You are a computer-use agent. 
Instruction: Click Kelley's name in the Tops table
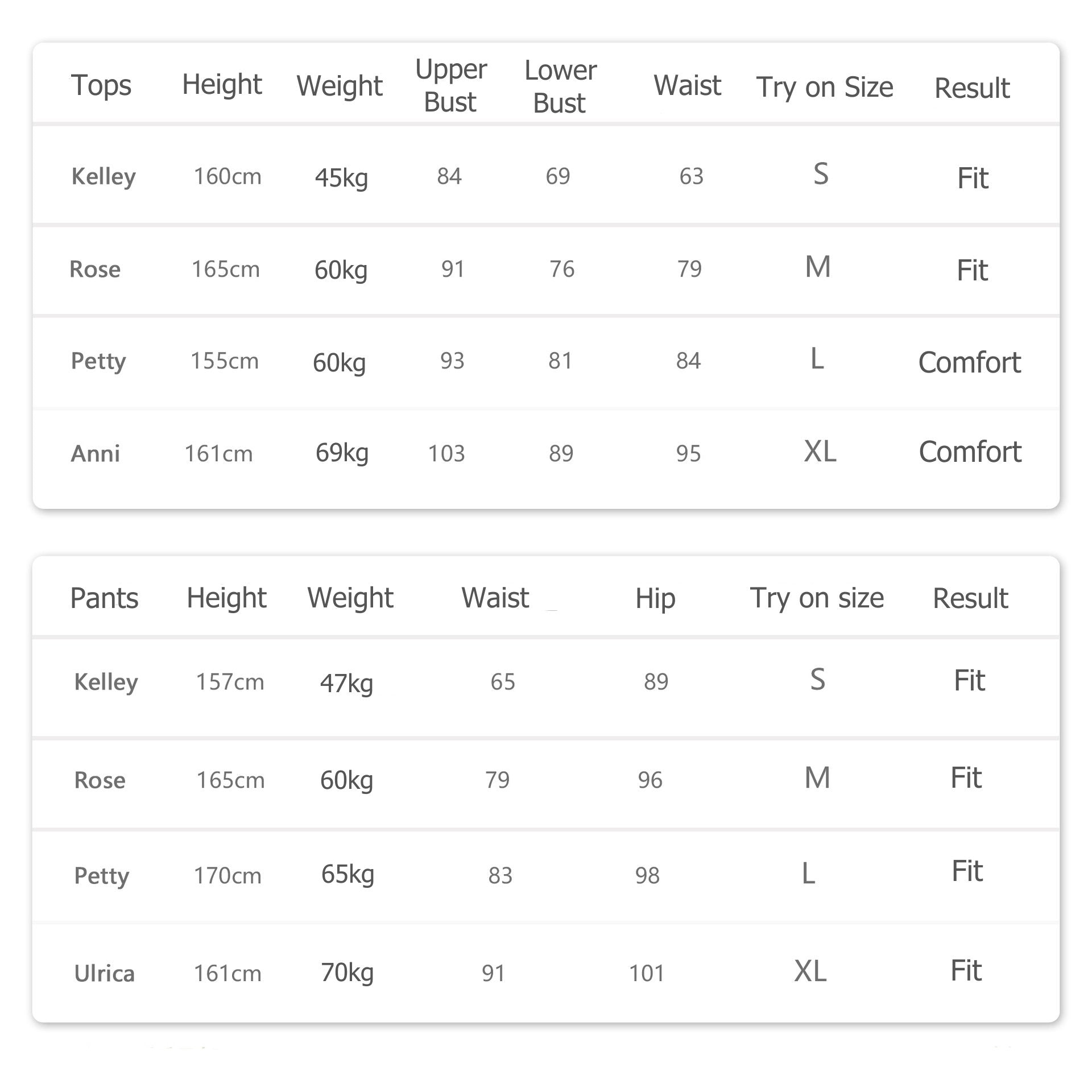(104, 177)
